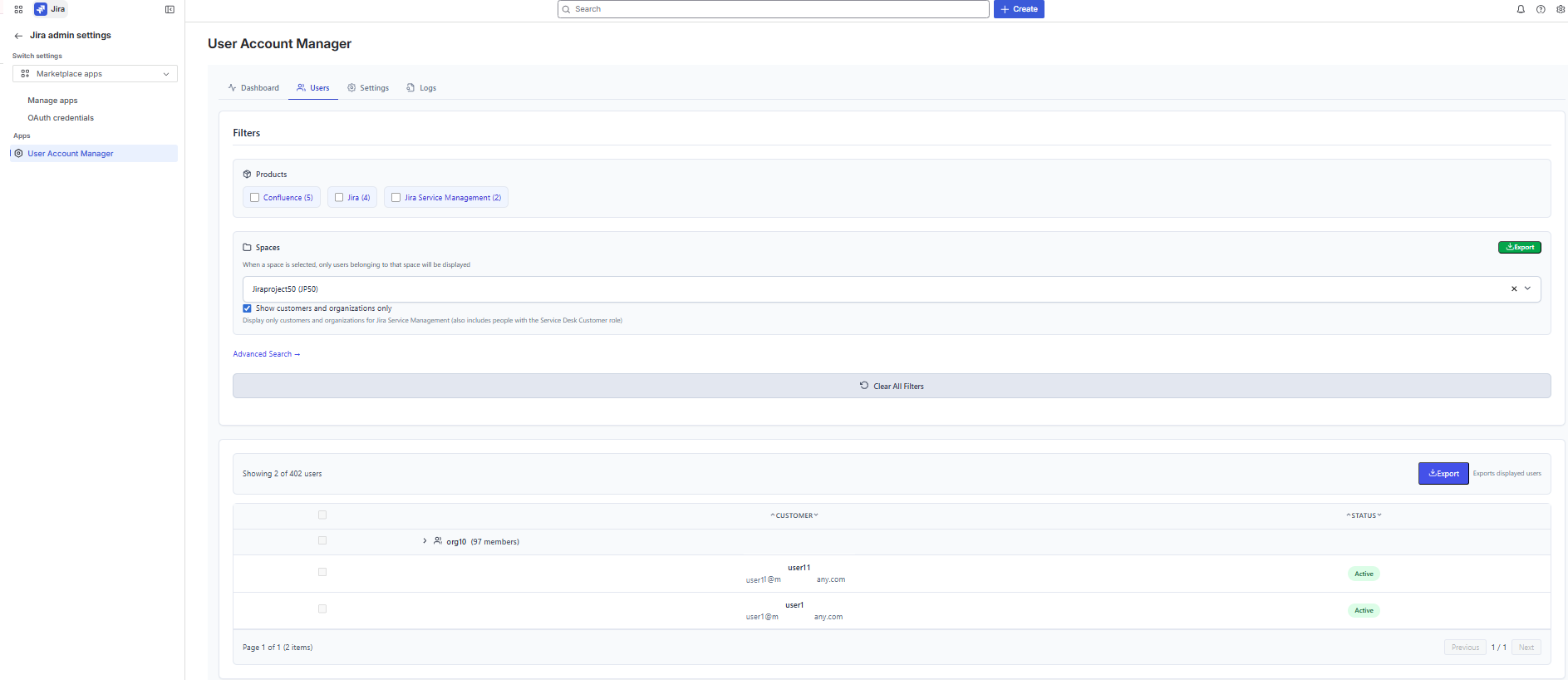Open the settings gear icon in top bar
This screenshot has width=1568, height=680.
1561,9
